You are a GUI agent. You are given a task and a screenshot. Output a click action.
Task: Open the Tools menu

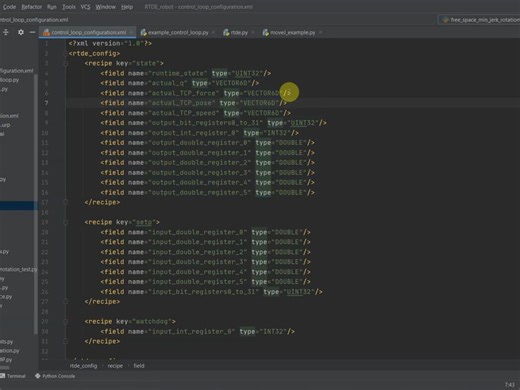tap(69, 7)
